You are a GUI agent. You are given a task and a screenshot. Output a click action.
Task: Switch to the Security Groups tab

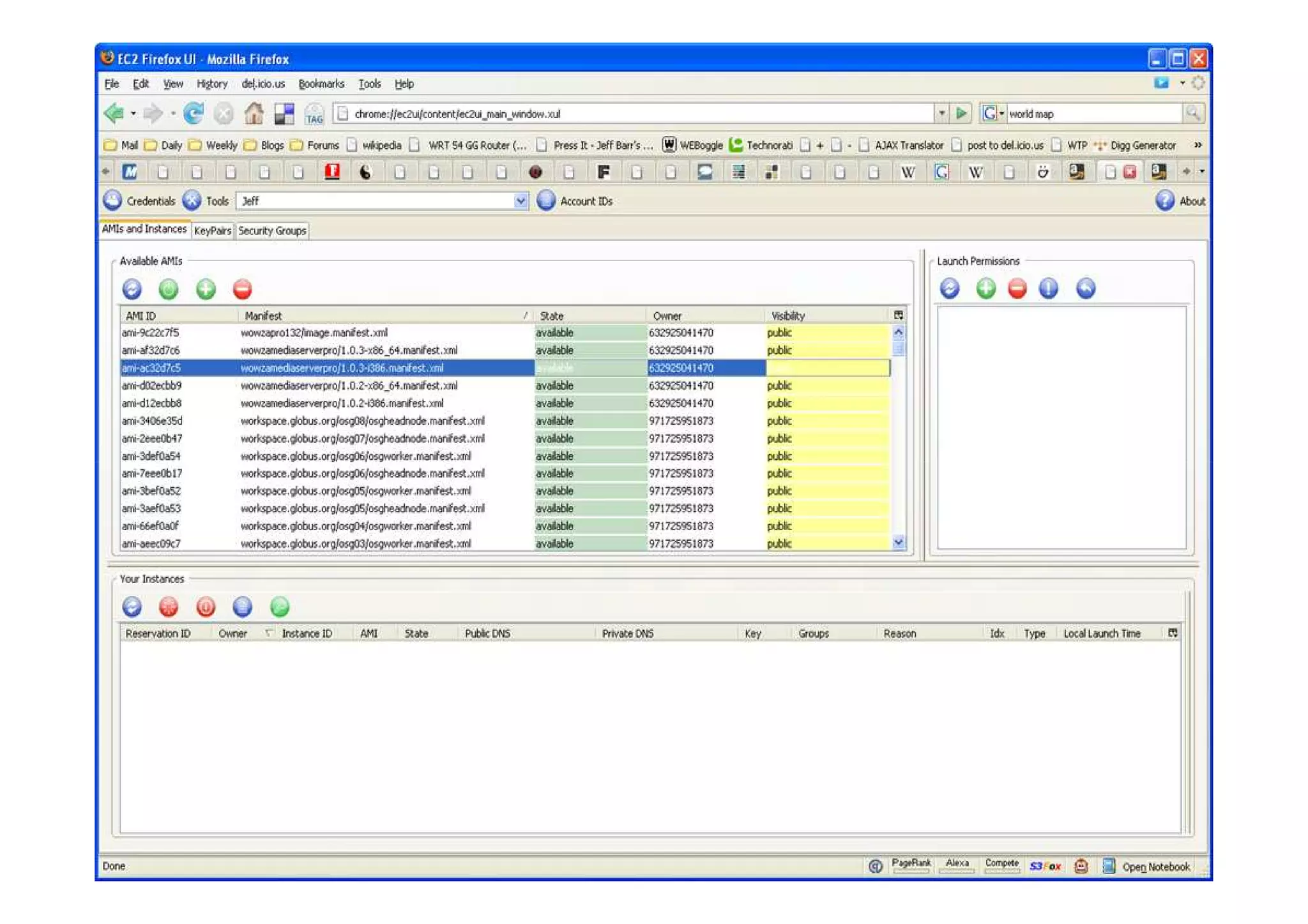(272, 231)
